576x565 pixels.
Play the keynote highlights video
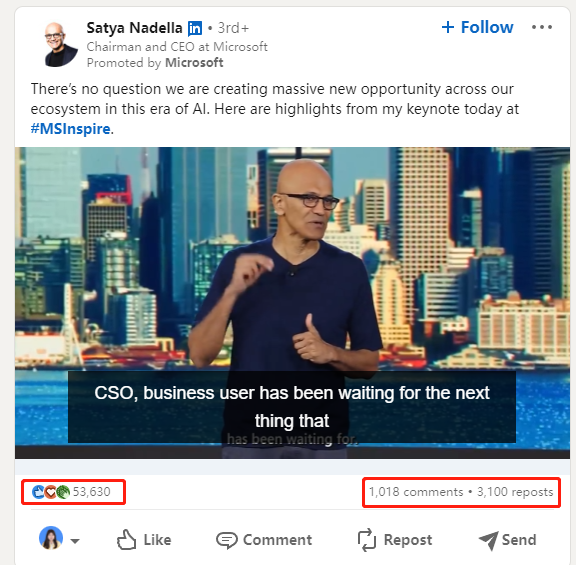pyautogui.click(x=292, y=303)
